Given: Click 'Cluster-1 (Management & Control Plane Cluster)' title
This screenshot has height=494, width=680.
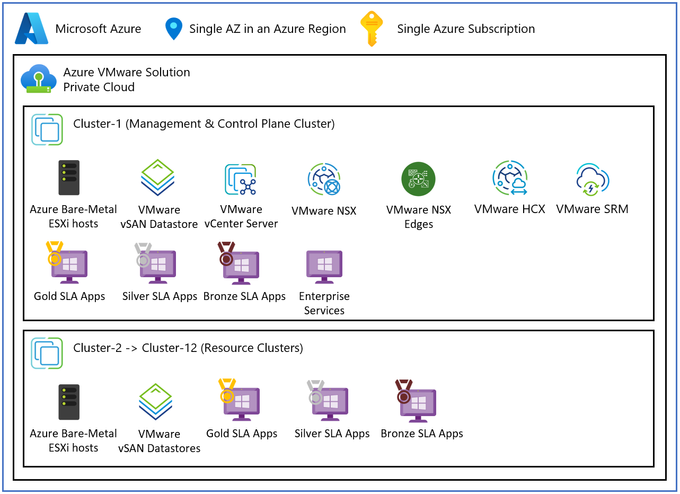Looking at the screenshot, I should click(x=204, y=124).
